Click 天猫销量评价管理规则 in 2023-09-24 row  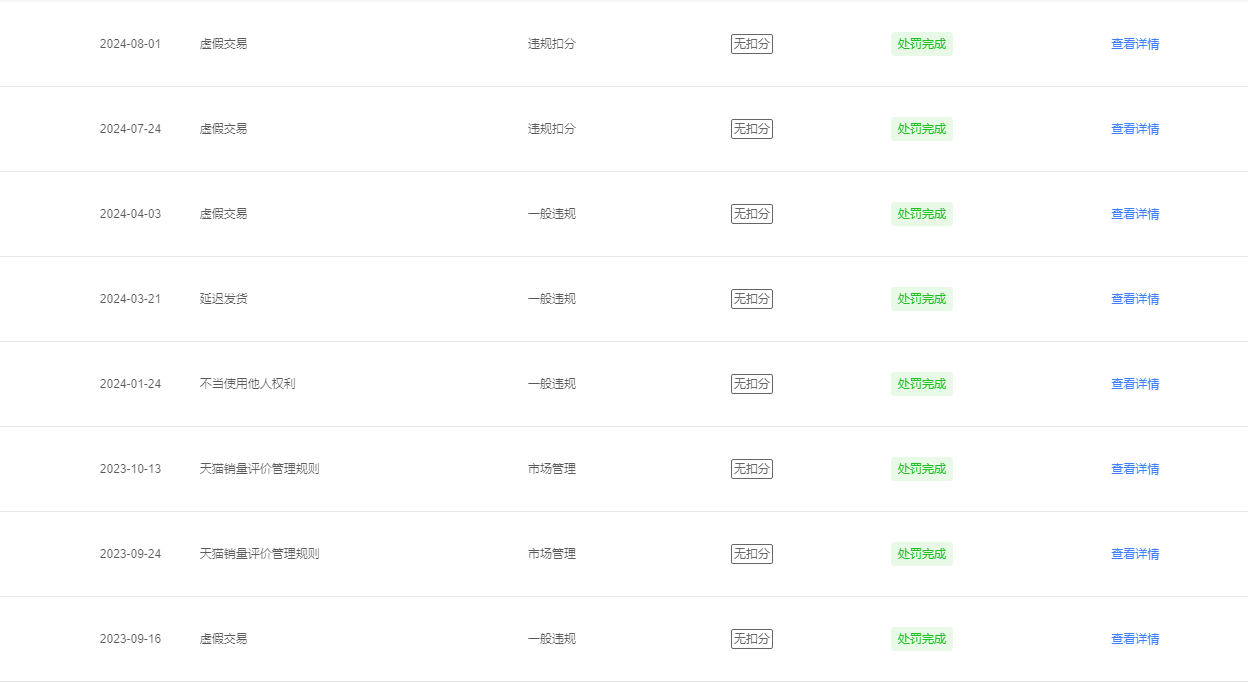pyautogui.click(x=260, y=554)
